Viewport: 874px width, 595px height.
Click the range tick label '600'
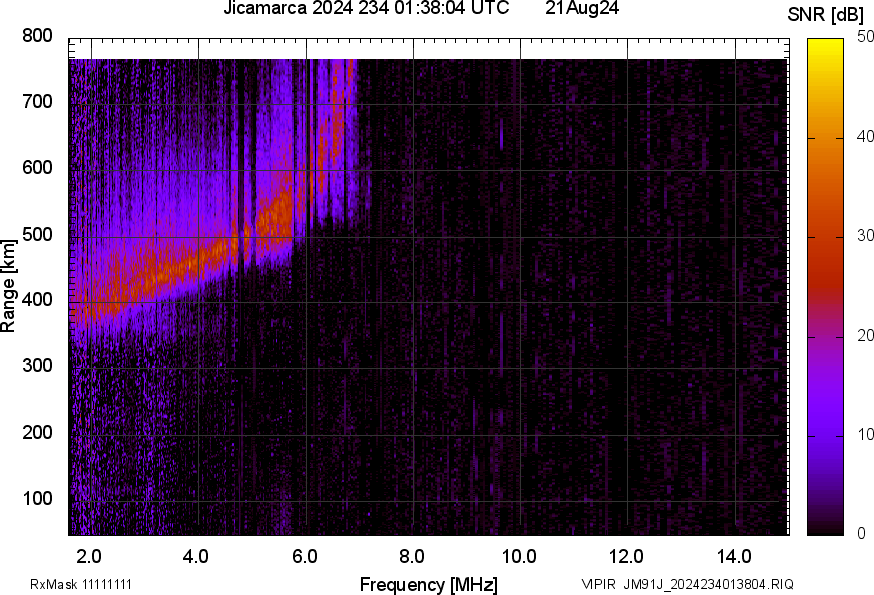(37, 168)
